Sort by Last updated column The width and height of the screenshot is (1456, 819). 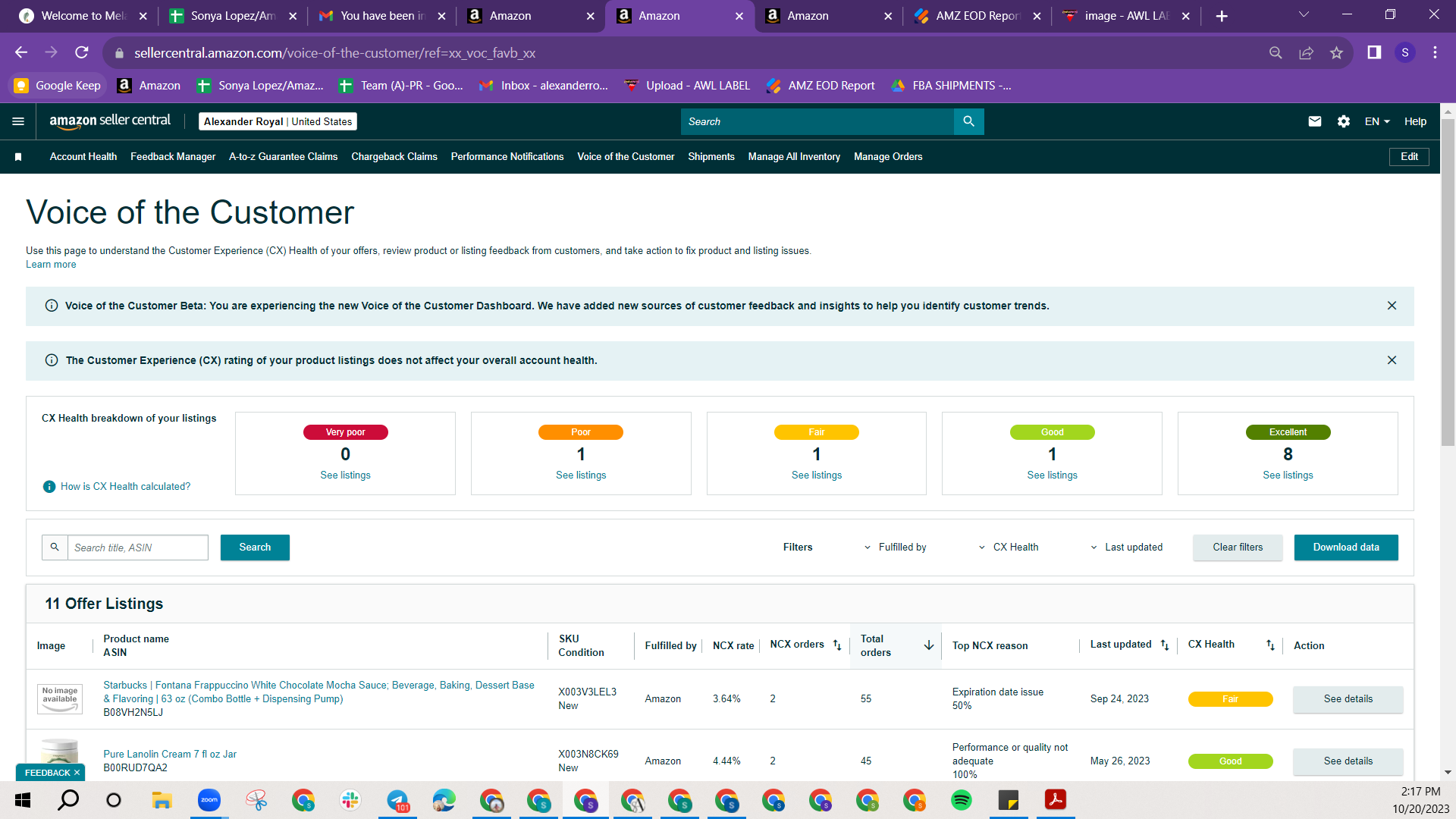point(1165,645)
